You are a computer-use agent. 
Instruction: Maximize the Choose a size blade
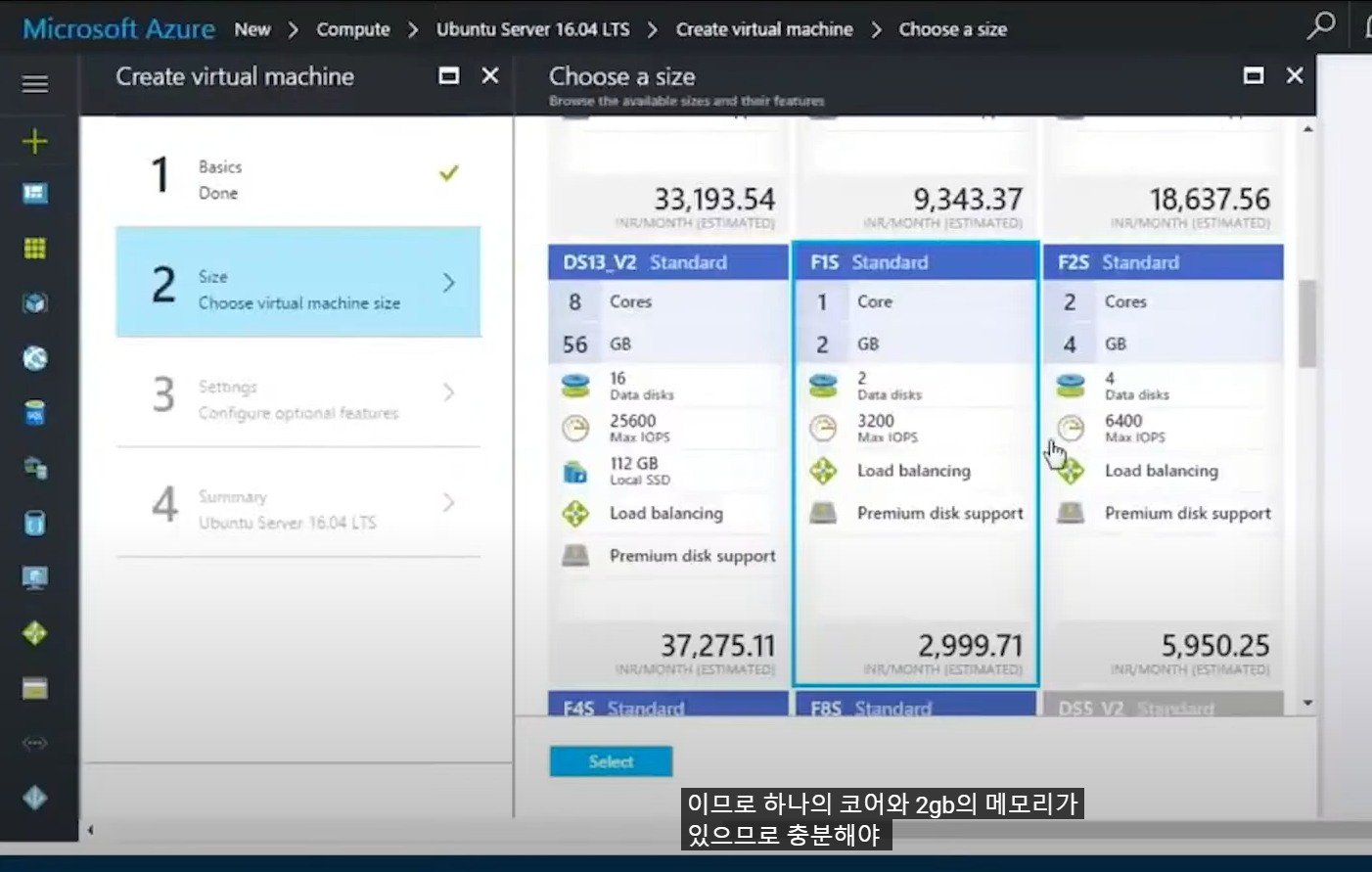pyautogui.click(x=1254, y=75)
